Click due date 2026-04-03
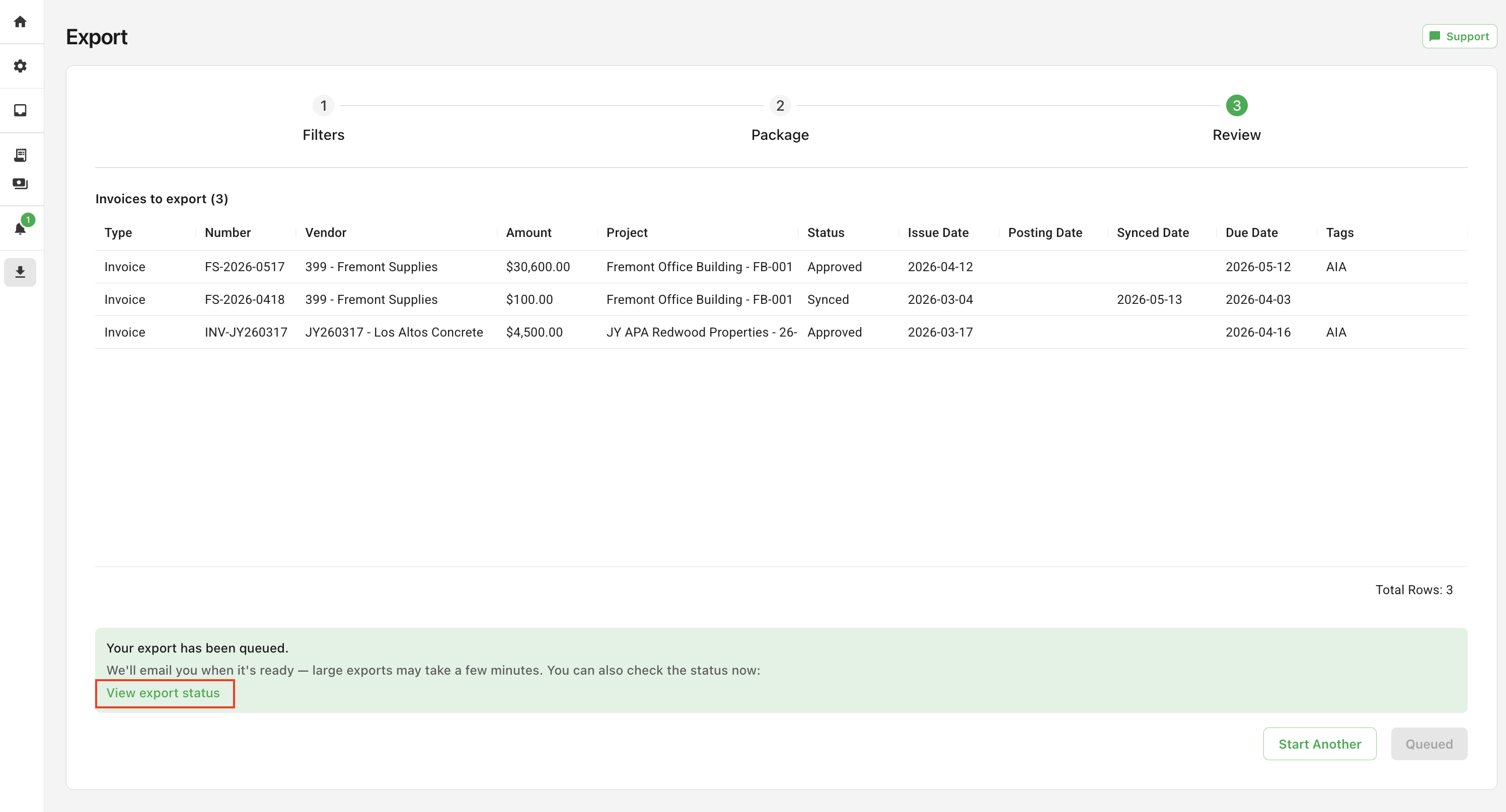 pyautogui.click(x=1257, y=300)
